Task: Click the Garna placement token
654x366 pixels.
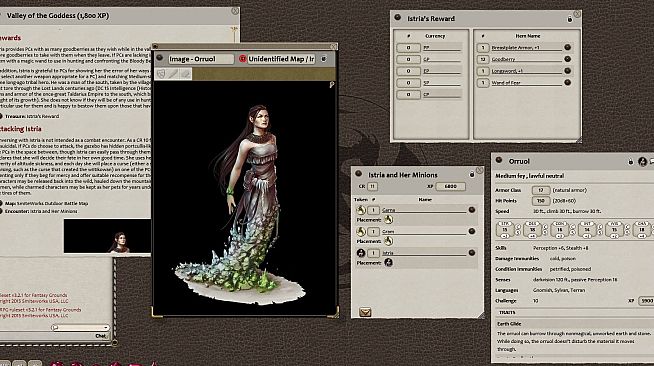Action: (x=388, y=220)
